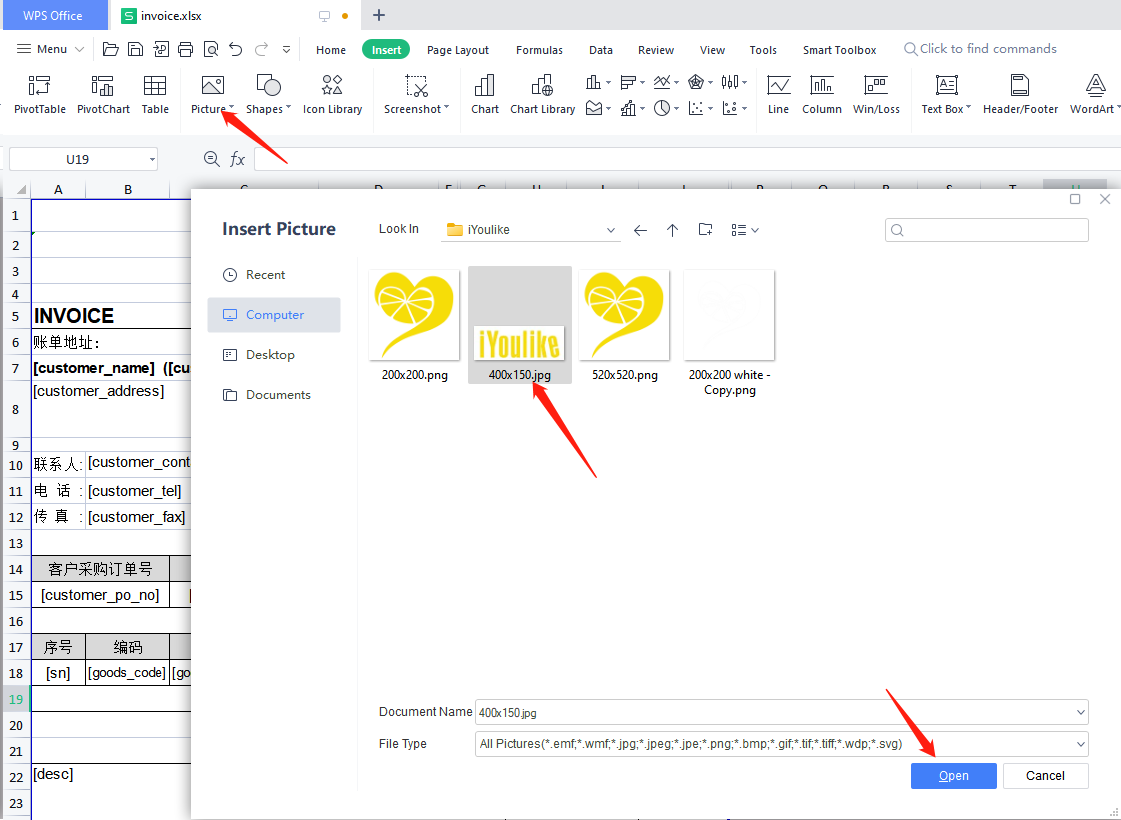The height and width of the screenshot is (820, 1121).
Task: Open the Icon Library tool
Action: [332, 87]
